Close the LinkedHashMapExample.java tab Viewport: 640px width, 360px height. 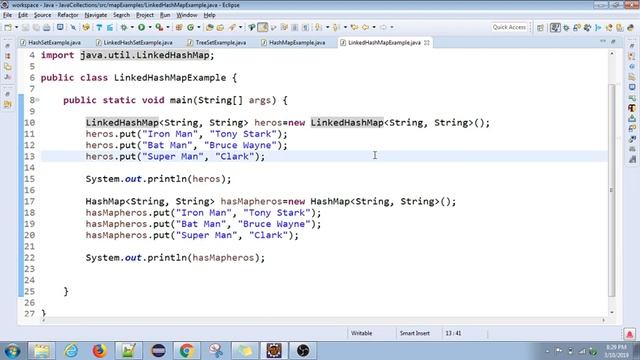coord(427,42)
